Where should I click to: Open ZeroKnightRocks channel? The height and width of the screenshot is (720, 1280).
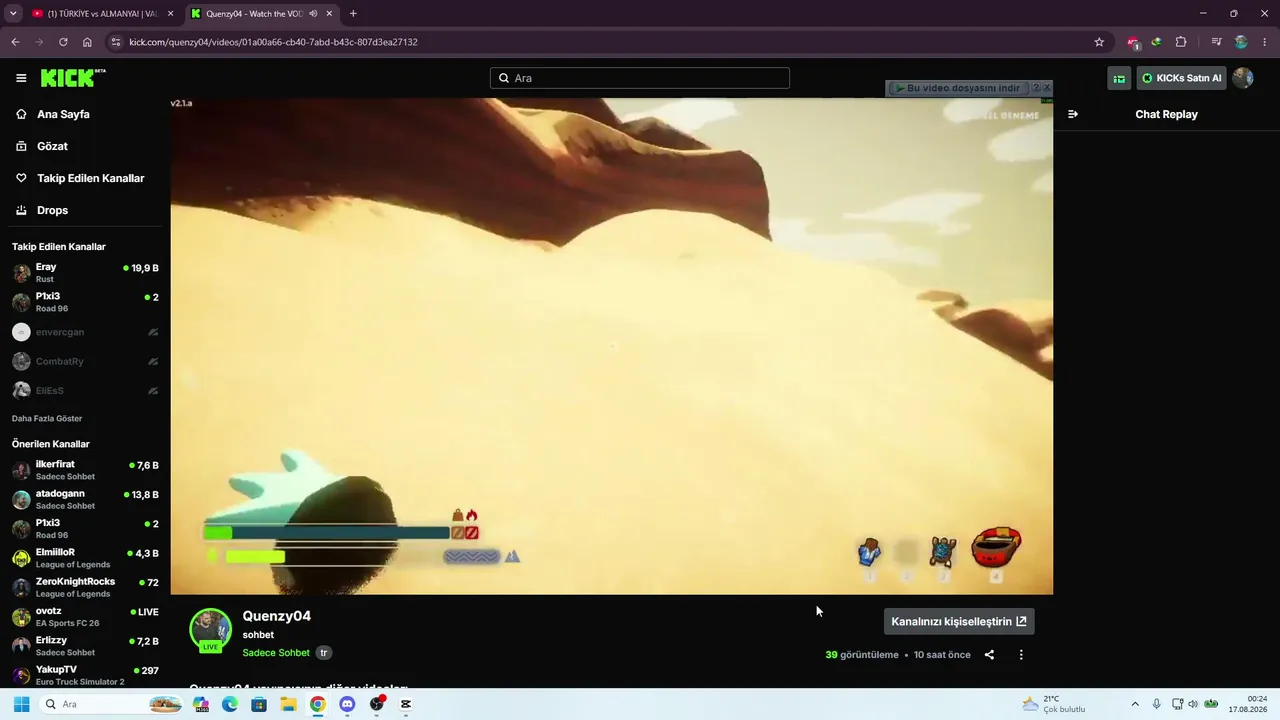tap(85, 587)
